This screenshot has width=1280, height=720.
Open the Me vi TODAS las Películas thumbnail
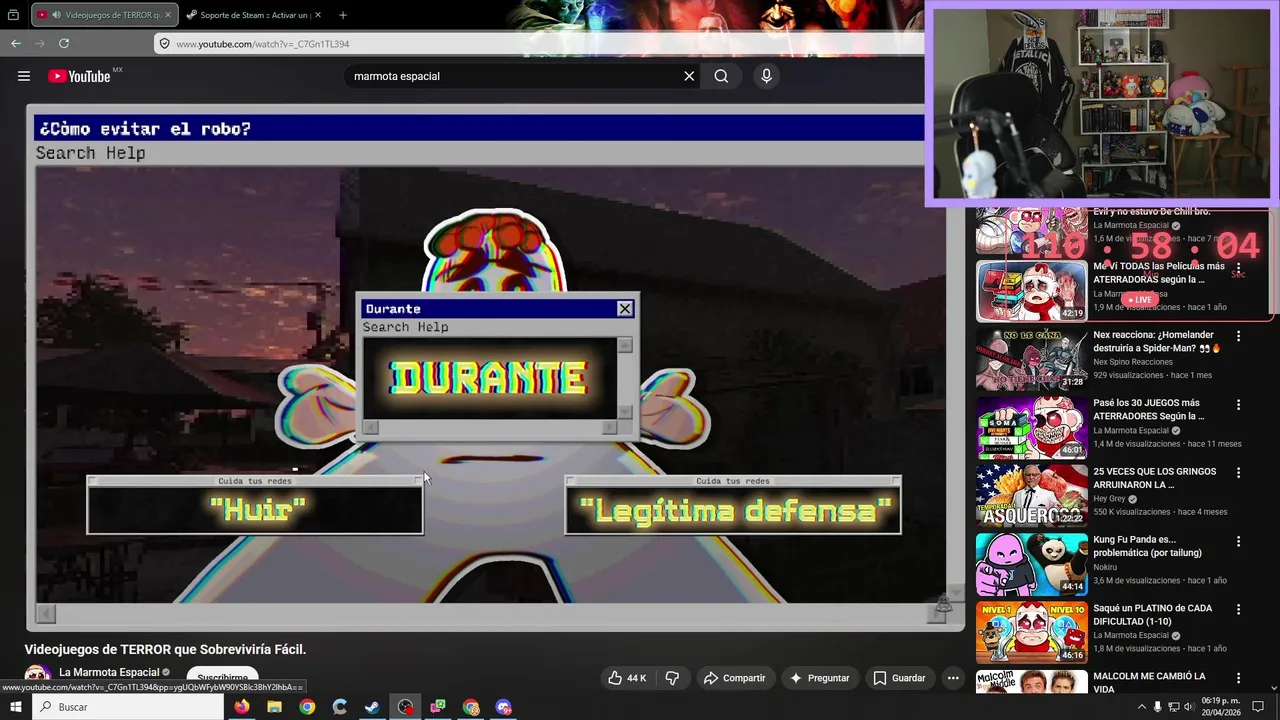point(1031,291)
